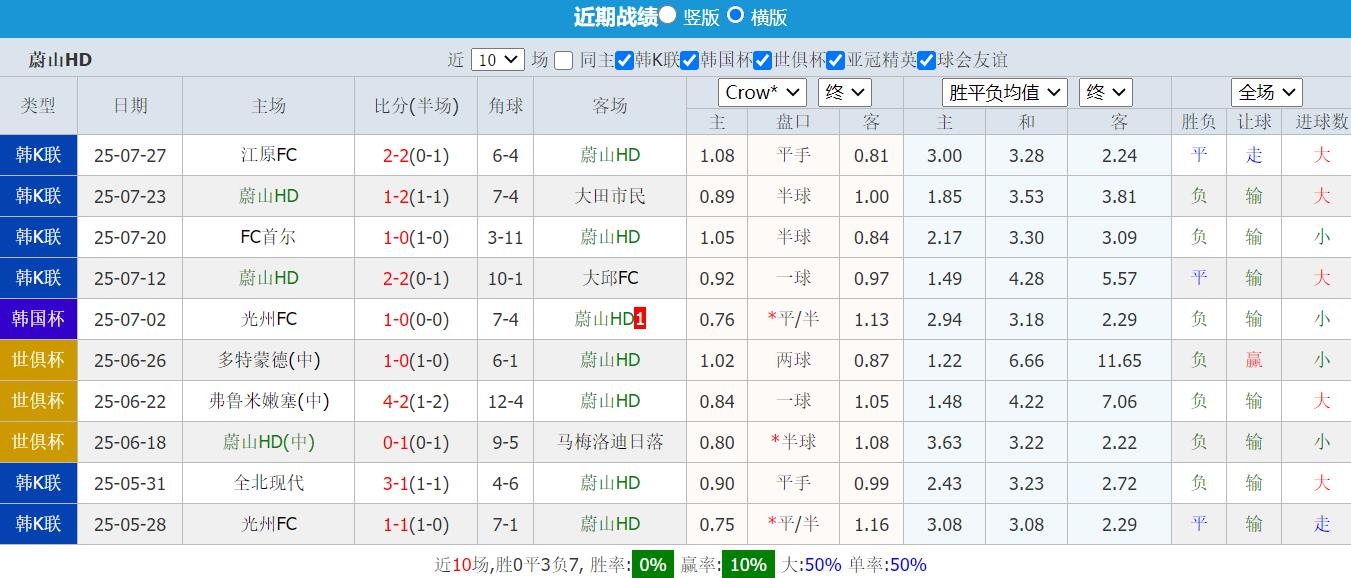Uncheck the 世俱杯 checkbox
This screenshot has height=578, width=1351.
762,60
